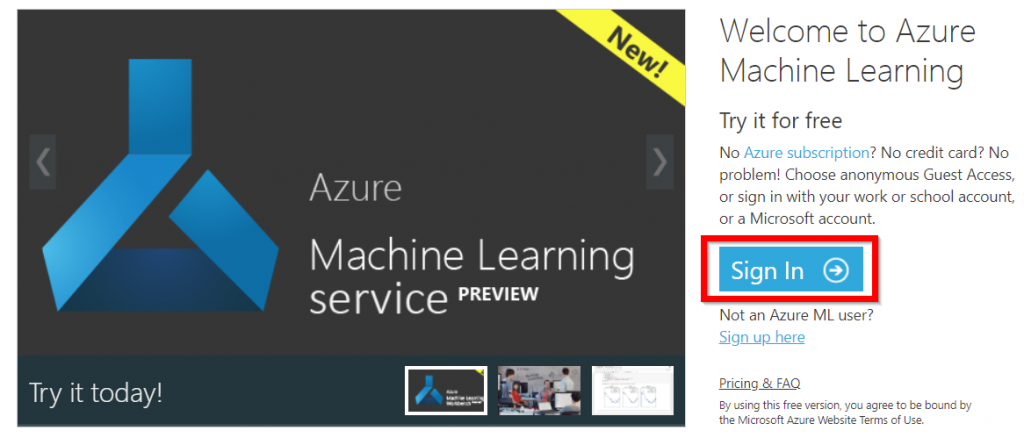Select the team meeting photo thumbnail
Image resolution: width=1024 pixels, height=438 pixels.
(x=539, y=390)
